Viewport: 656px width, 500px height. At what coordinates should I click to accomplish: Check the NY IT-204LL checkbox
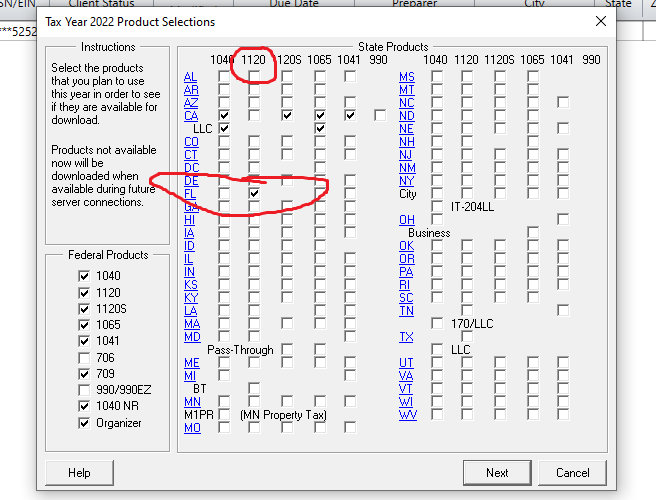[x=437, y=206]
